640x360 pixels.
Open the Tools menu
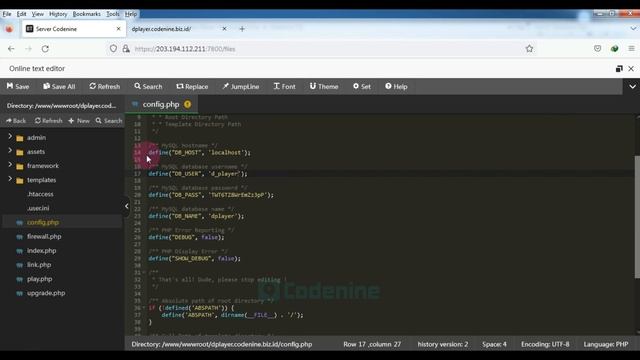click(113, 14)
